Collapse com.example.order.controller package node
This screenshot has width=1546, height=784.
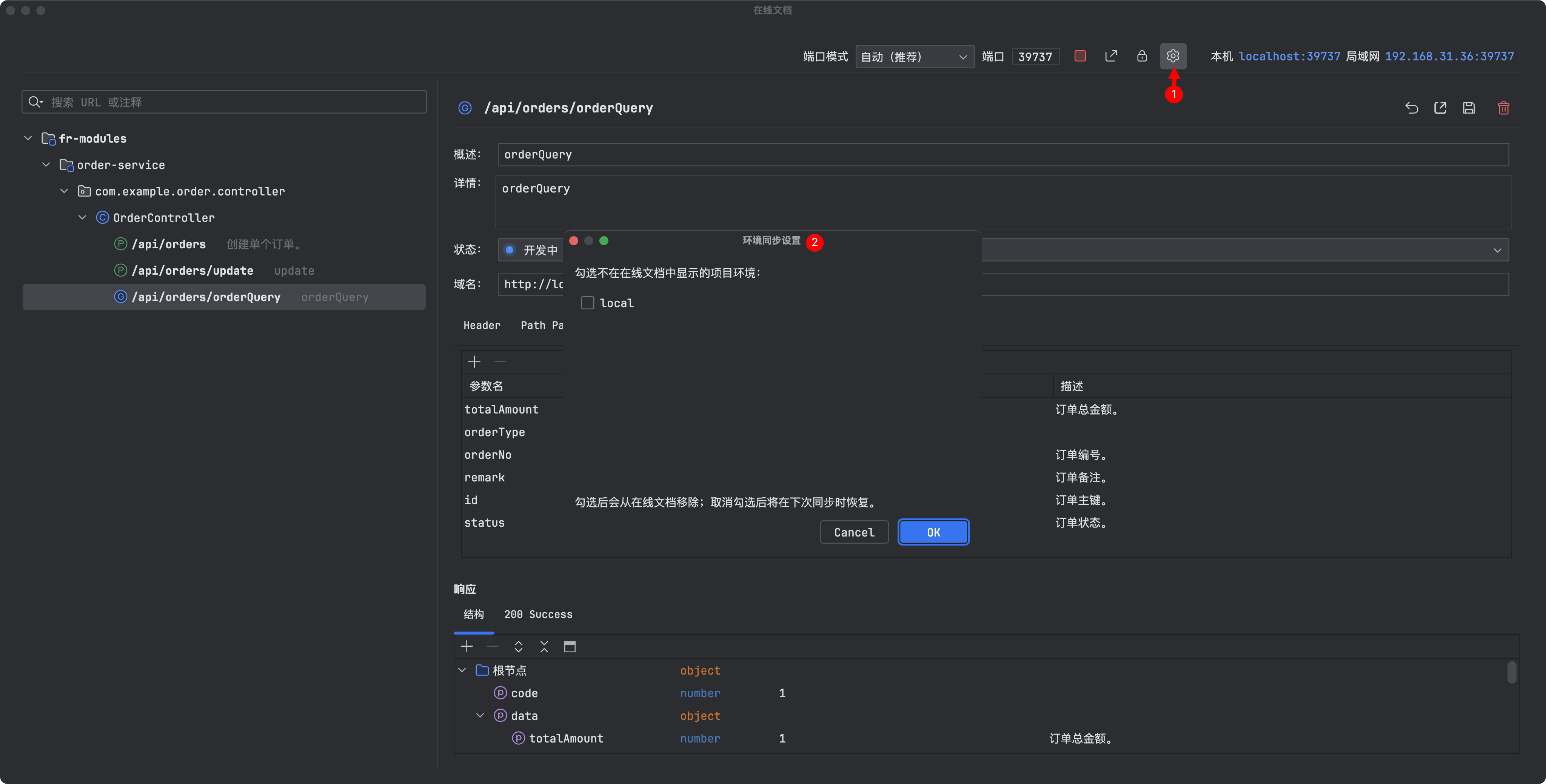pos(64,191)
